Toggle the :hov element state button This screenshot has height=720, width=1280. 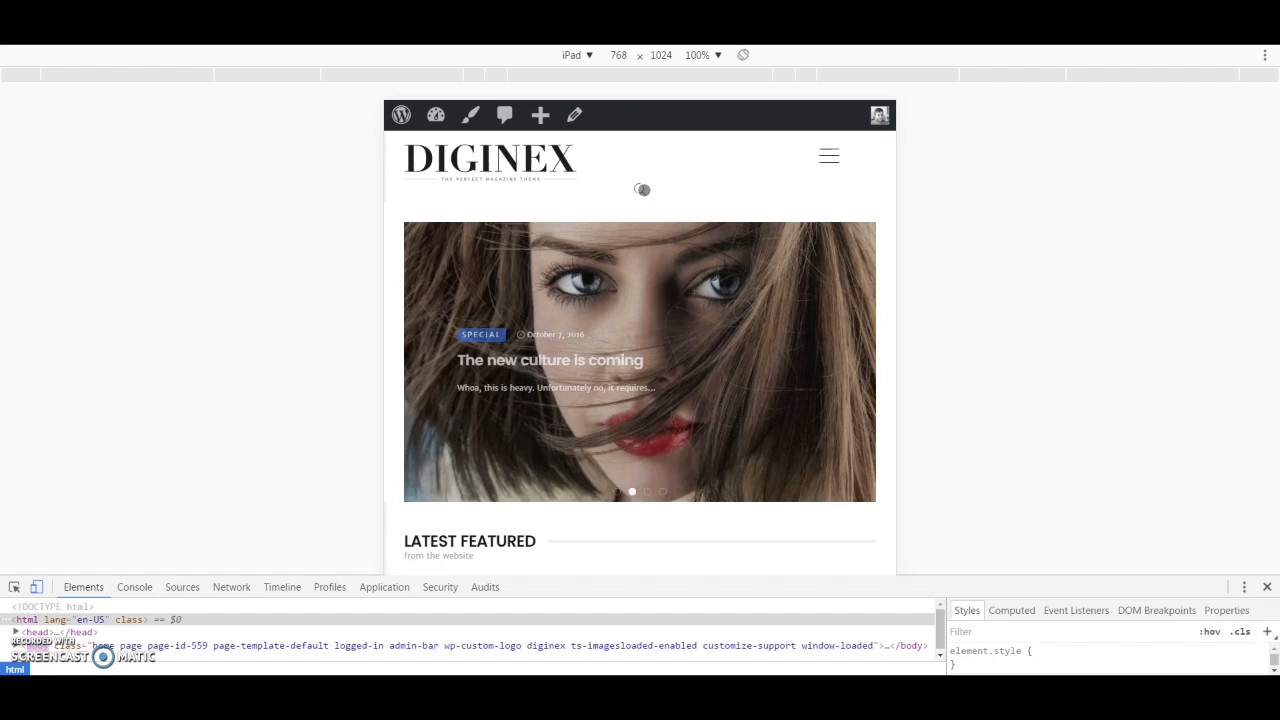tap(1210, 632)
